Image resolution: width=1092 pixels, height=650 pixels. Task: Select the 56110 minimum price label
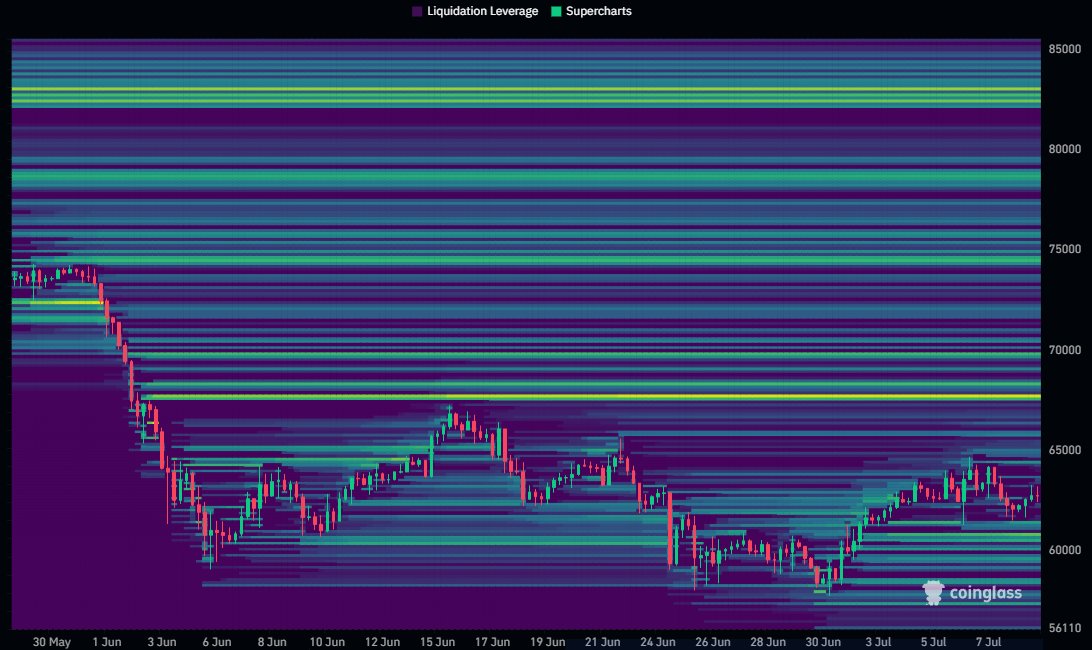pyautogui.click(x=1065, y=628)
